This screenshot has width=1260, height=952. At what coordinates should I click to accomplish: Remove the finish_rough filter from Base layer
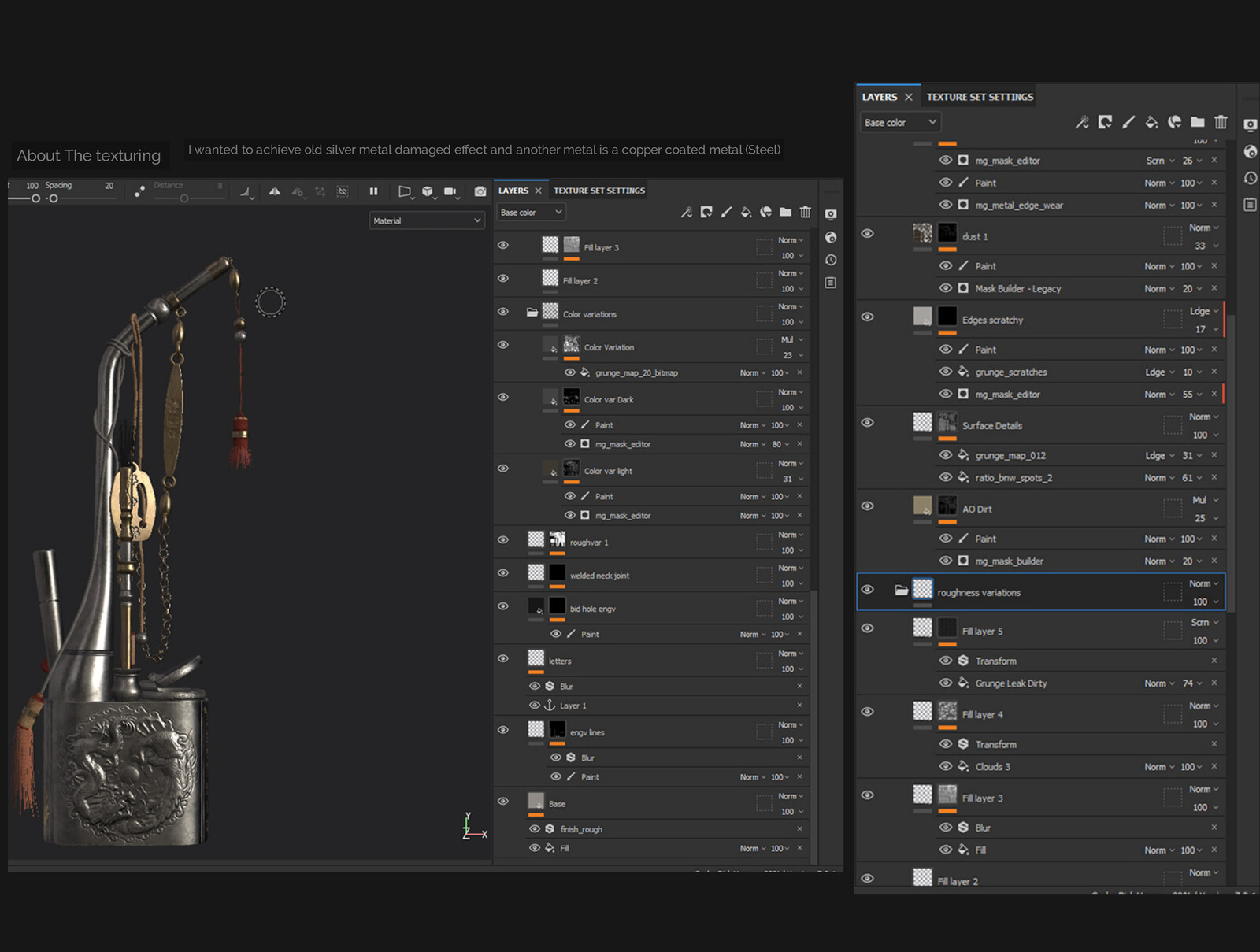(x=799, y=828)
